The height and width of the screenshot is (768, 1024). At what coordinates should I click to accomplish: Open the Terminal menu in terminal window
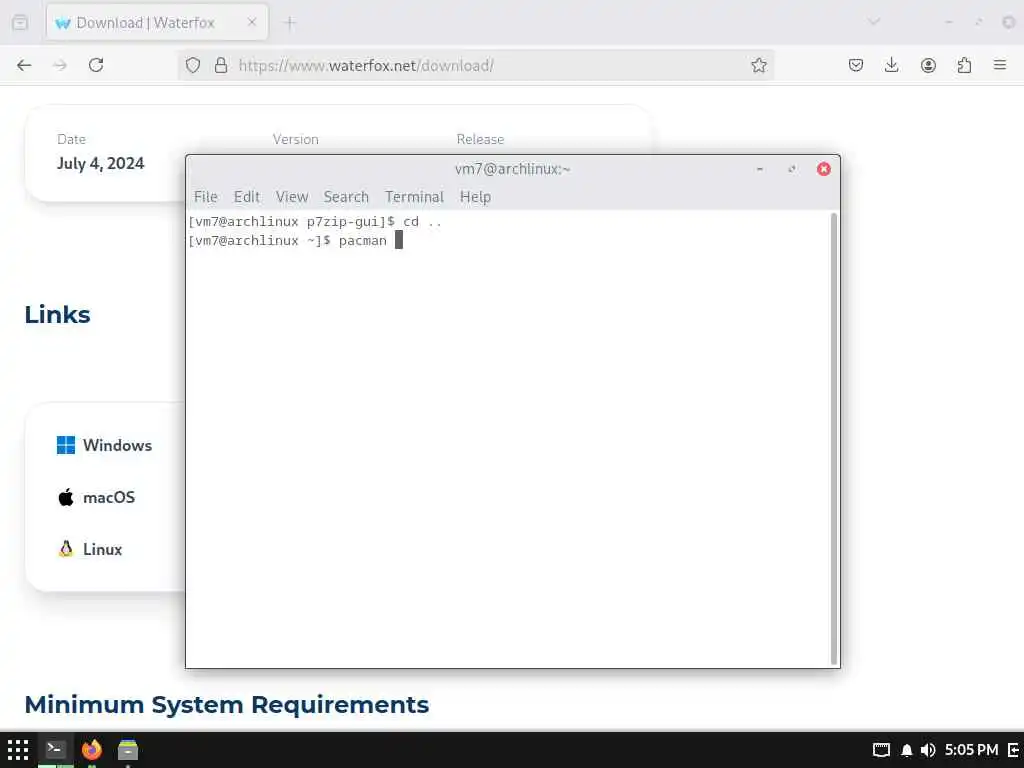[x=414, y=197]
